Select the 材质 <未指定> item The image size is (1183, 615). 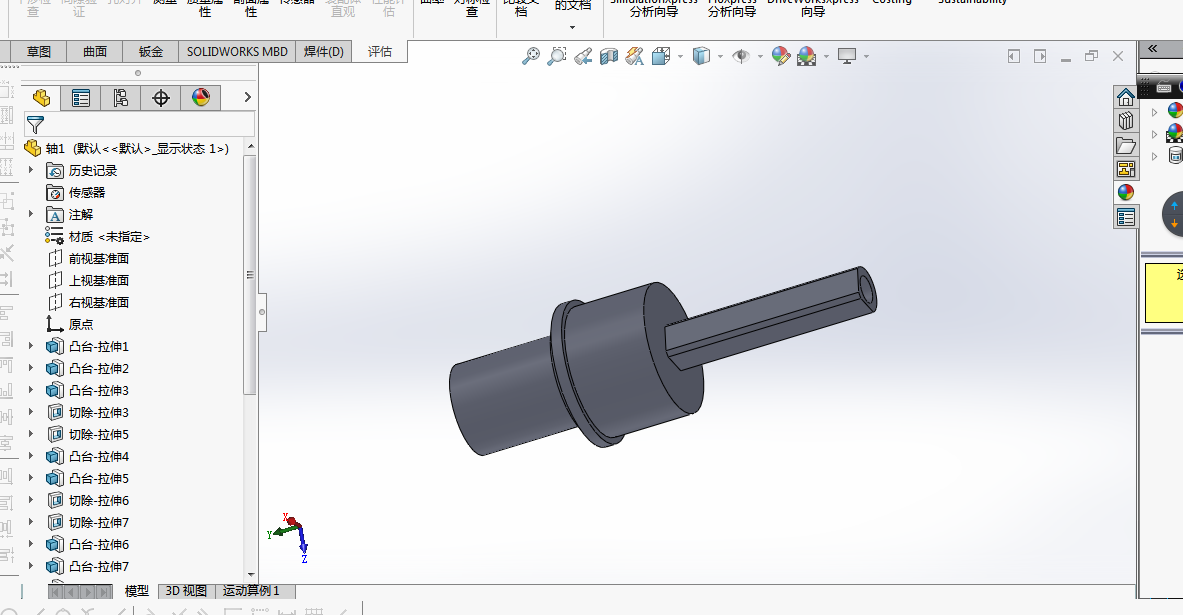point(109,236)
